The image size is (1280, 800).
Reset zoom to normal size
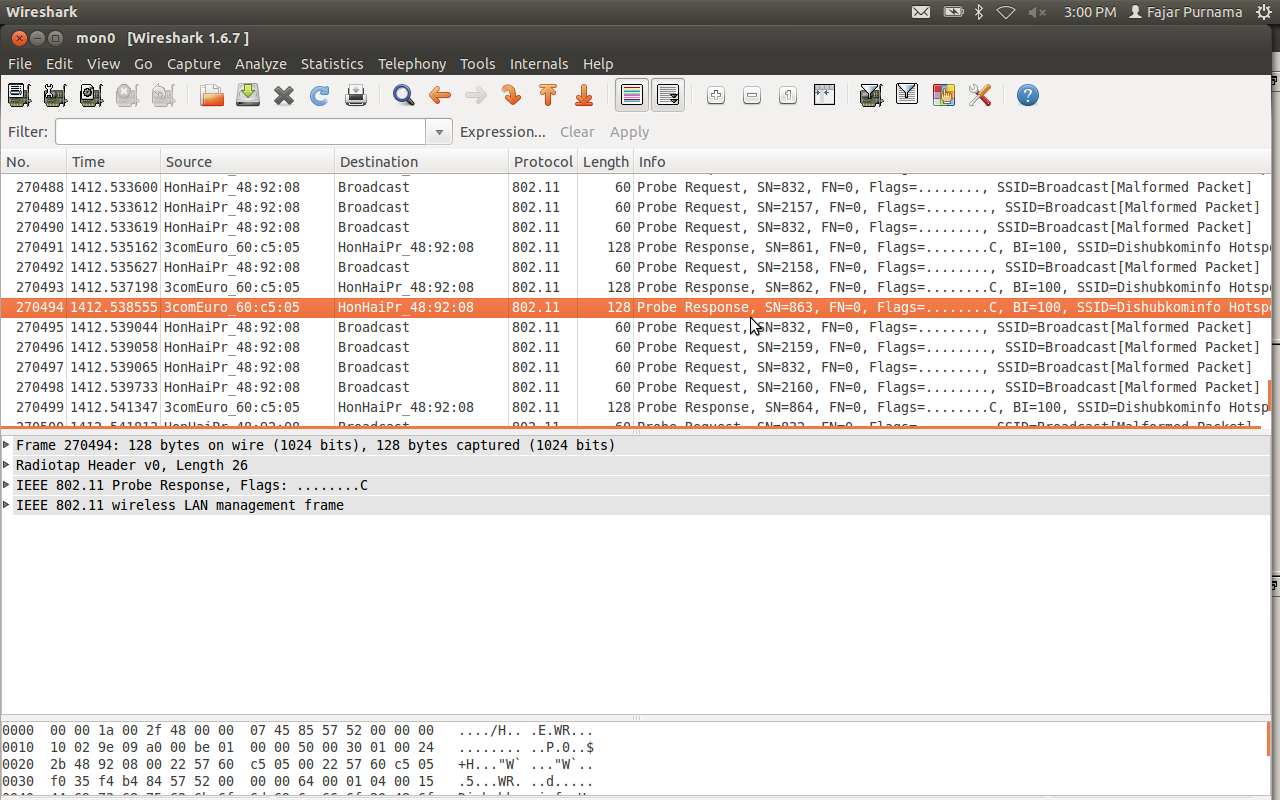tap(788, 95)
